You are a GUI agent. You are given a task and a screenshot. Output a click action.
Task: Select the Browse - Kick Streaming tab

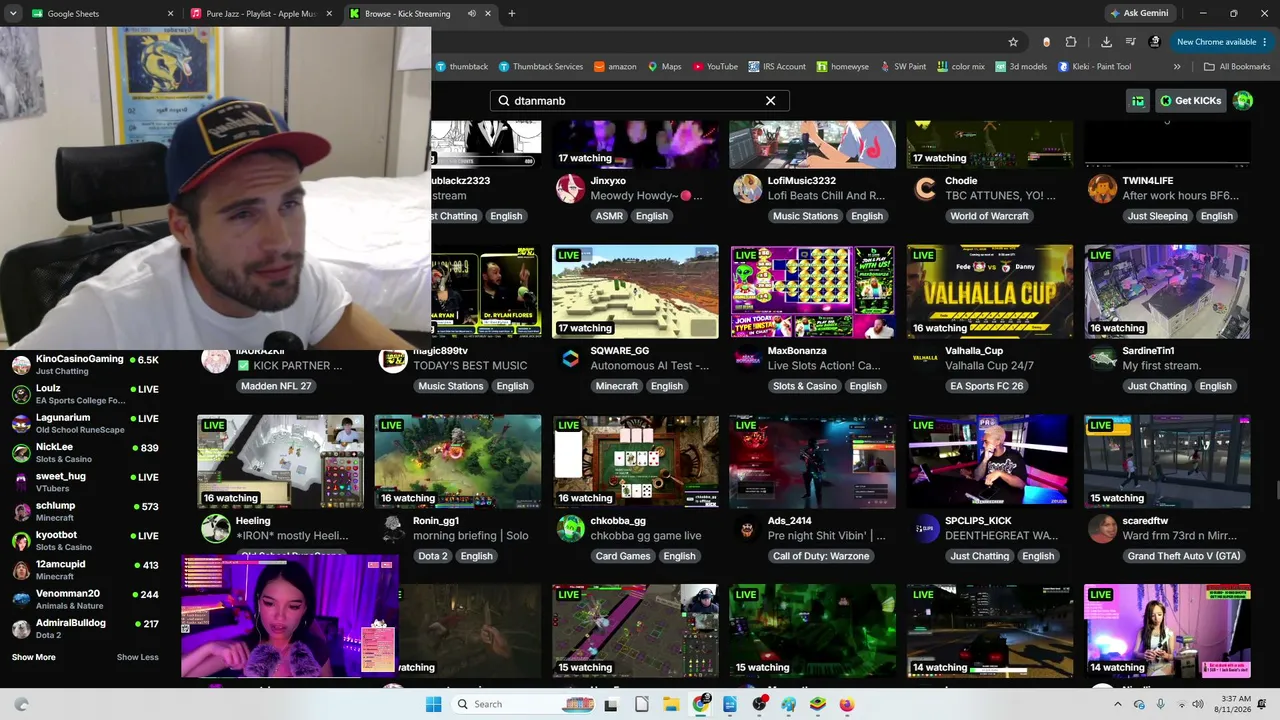coord(421,14)
